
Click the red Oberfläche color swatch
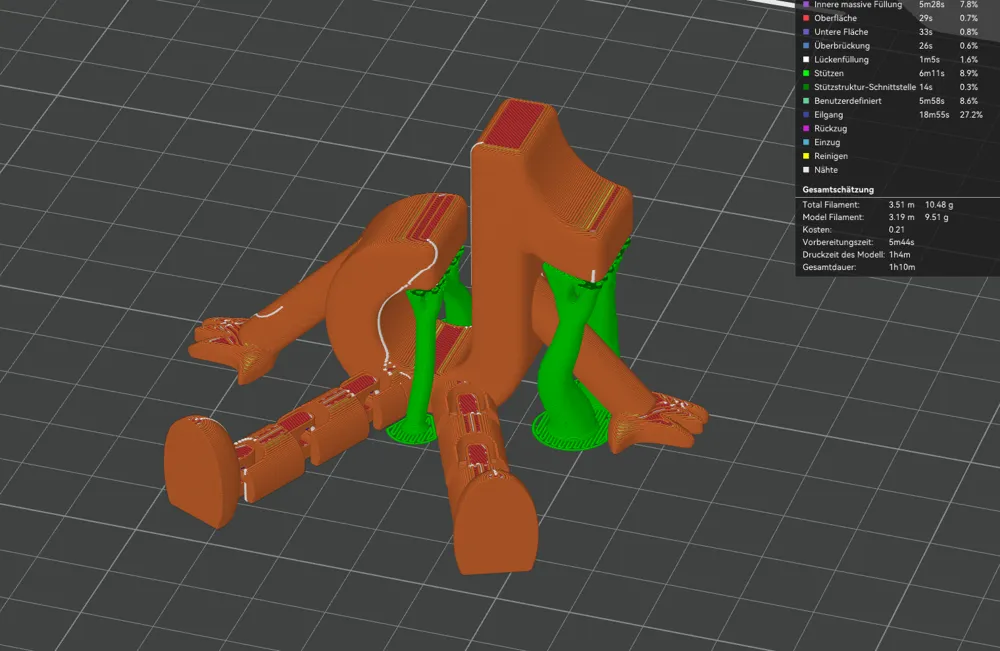(806, 18)
